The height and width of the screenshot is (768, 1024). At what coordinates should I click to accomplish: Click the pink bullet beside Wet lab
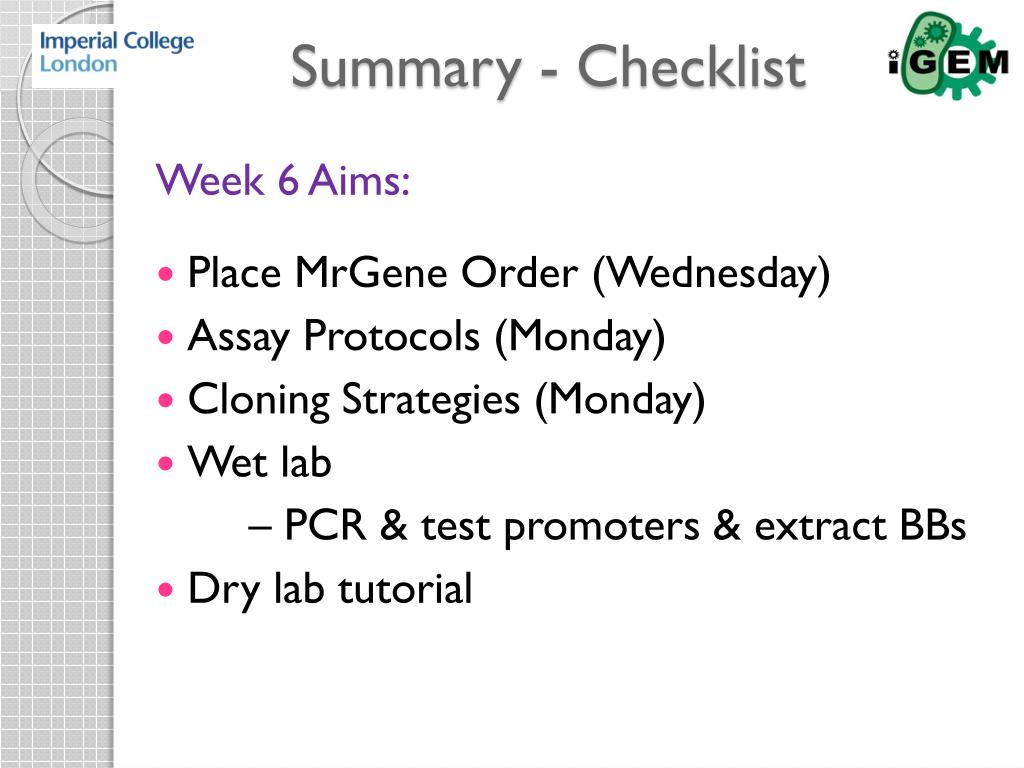pos(166,464)
